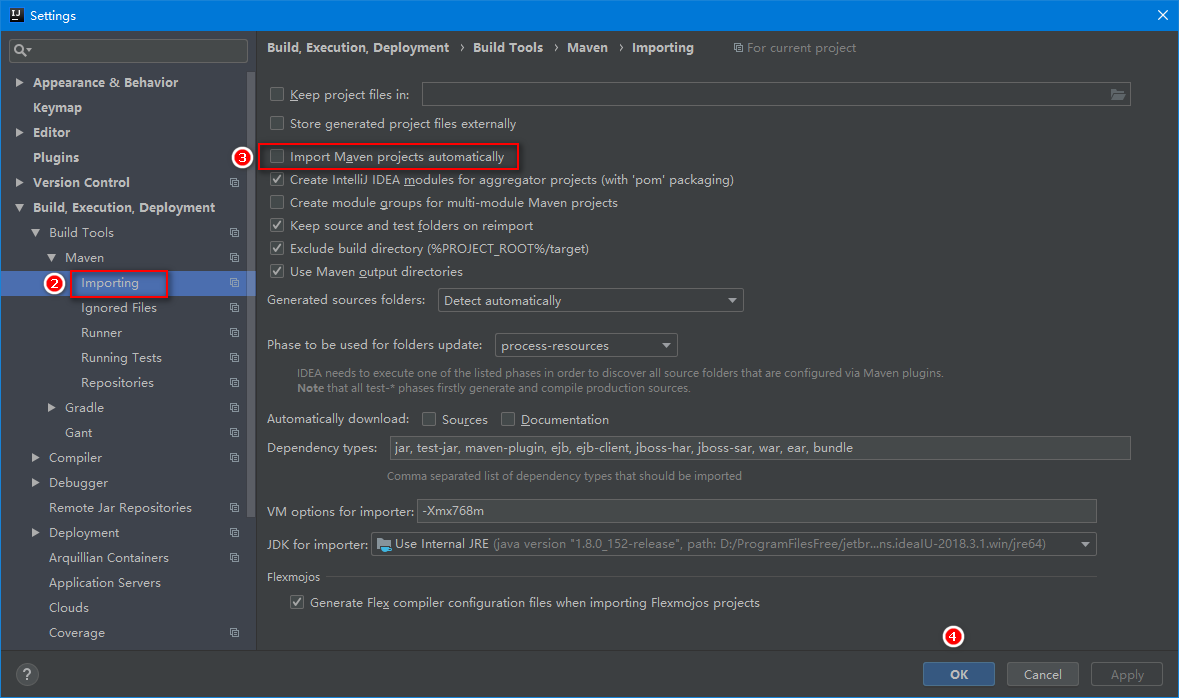This screenshot has width=1179, height=698.
Task: Open 'JDK for importer' dropdown
Action: pyautogui.click(x=734, y=544)
